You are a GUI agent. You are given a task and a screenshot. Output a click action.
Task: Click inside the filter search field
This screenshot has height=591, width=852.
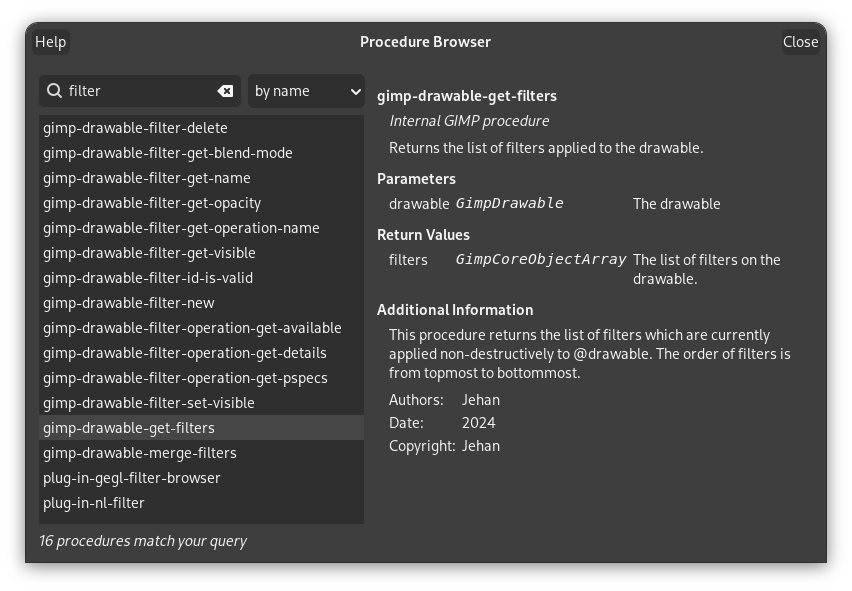(140, 91)
